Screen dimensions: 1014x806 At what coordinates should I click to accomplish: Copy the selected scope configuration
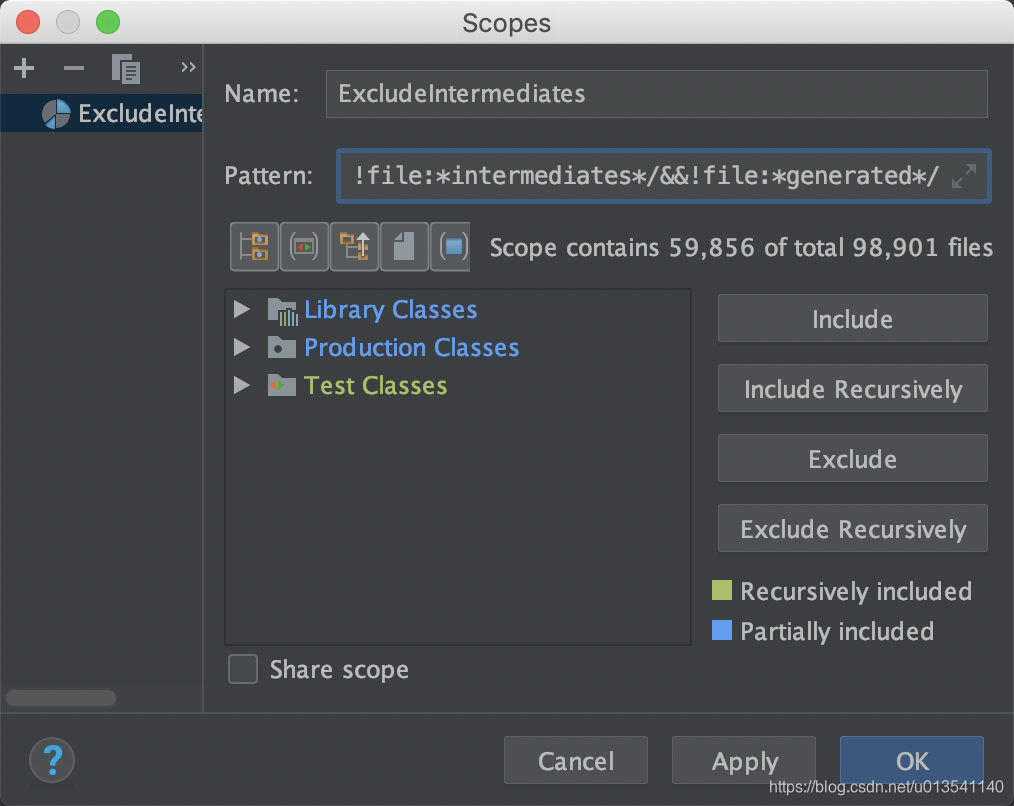tap(126, 69)
